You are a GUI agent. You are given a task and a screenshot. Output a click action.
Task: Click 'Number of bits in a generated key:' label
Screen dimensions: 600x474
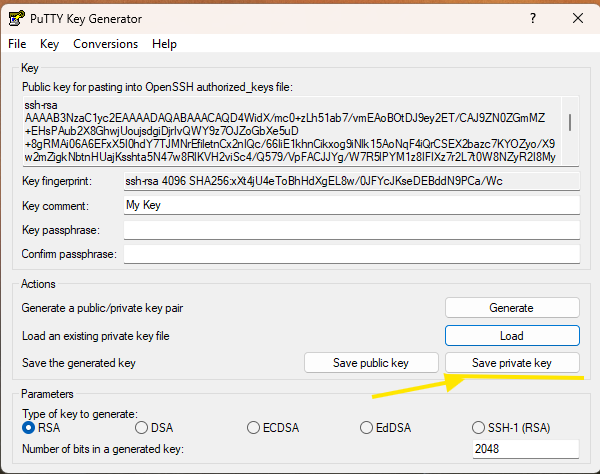(103, 449)
